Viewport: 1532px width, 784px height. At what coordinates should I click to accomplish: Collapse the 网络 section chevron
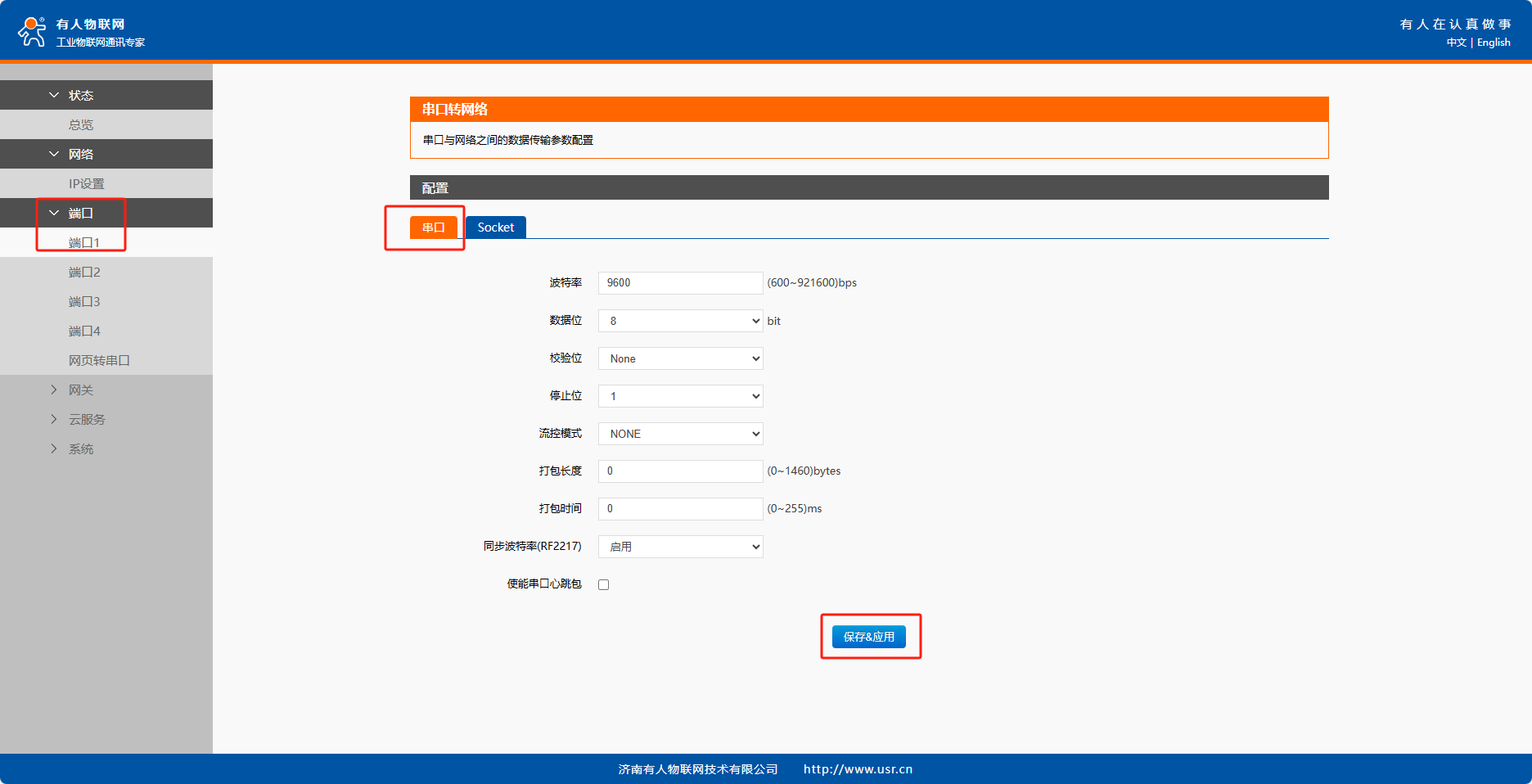tap(54, 155)
